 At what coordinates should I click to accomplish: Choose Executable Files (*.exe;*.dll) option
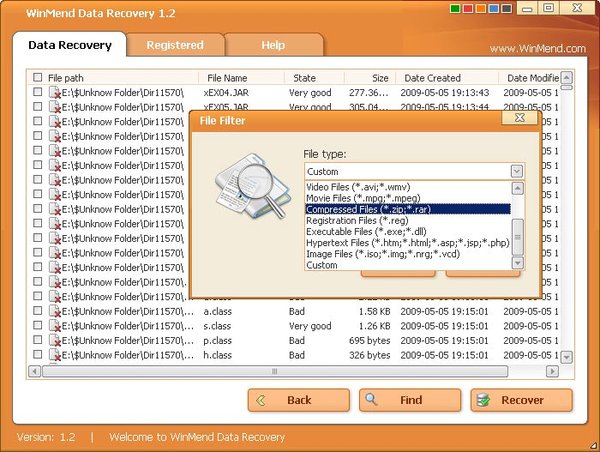click(x=408, y=231)
